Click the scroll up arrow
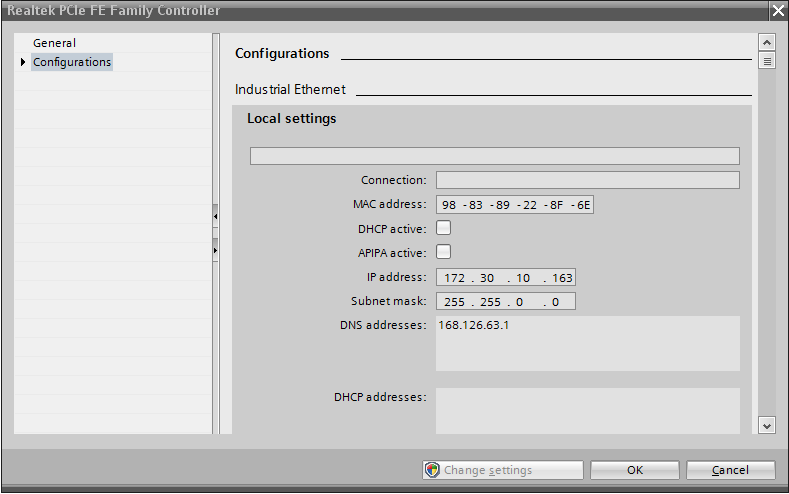 766,43
